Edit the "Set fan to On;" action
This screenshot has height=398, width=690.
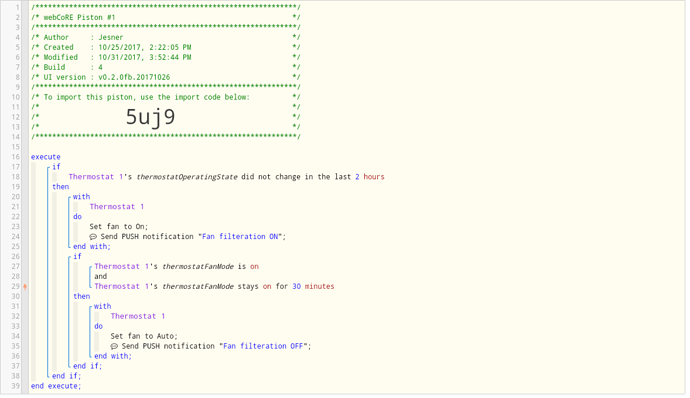click(x=119, y=227)
